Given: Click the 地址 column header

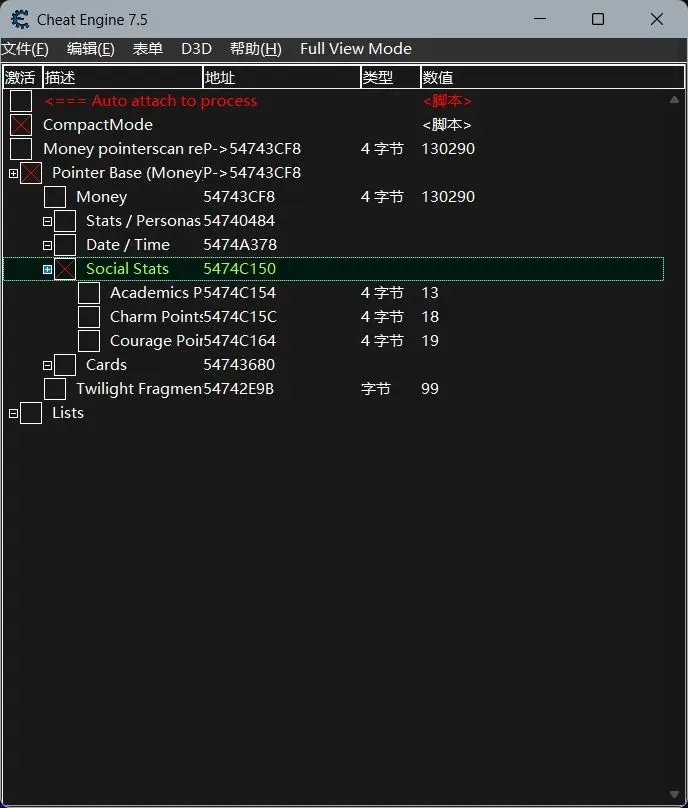Looking at the screenshot, I should coord(282,77).
